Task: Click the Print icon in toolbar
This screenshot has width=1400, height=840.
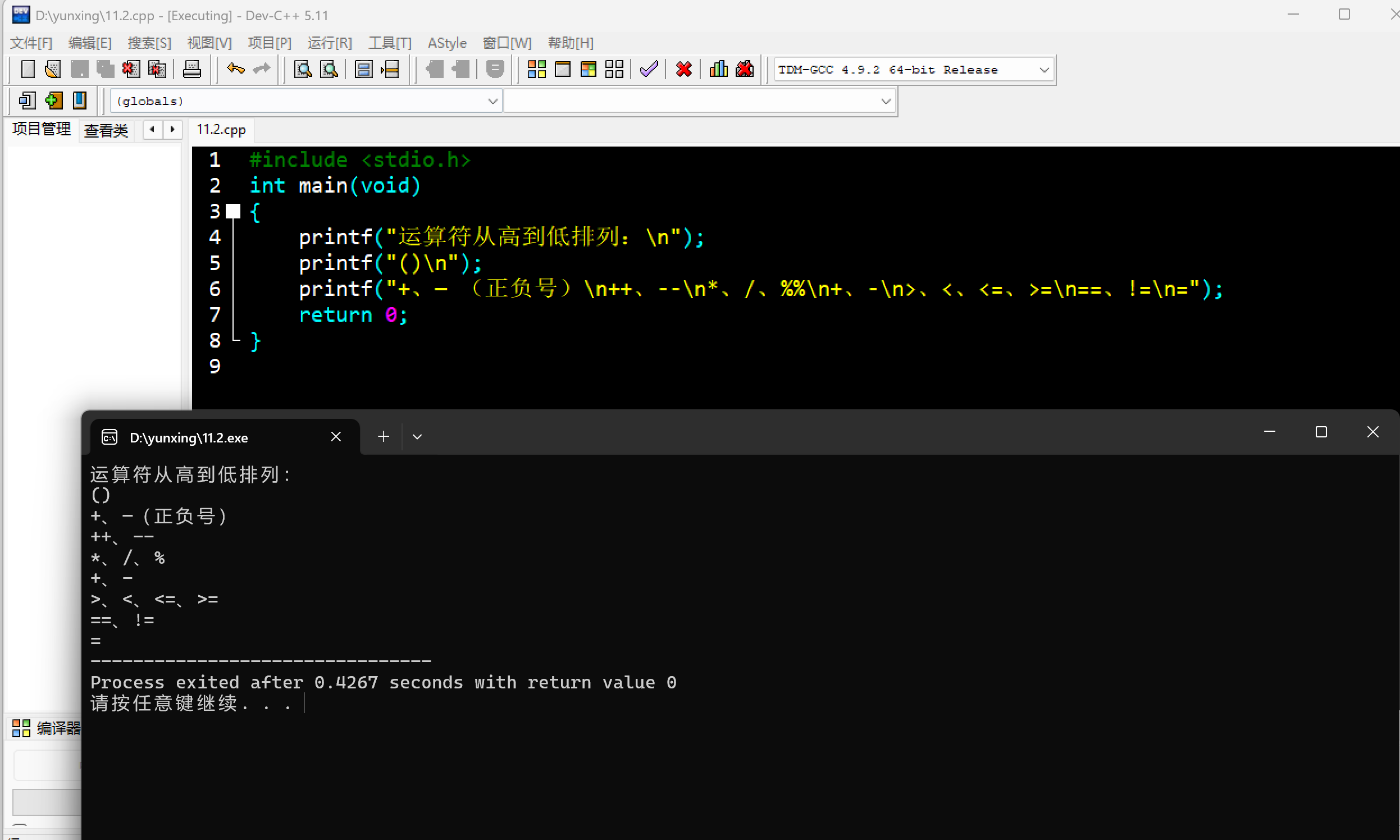Action: (x=192, y=69)
